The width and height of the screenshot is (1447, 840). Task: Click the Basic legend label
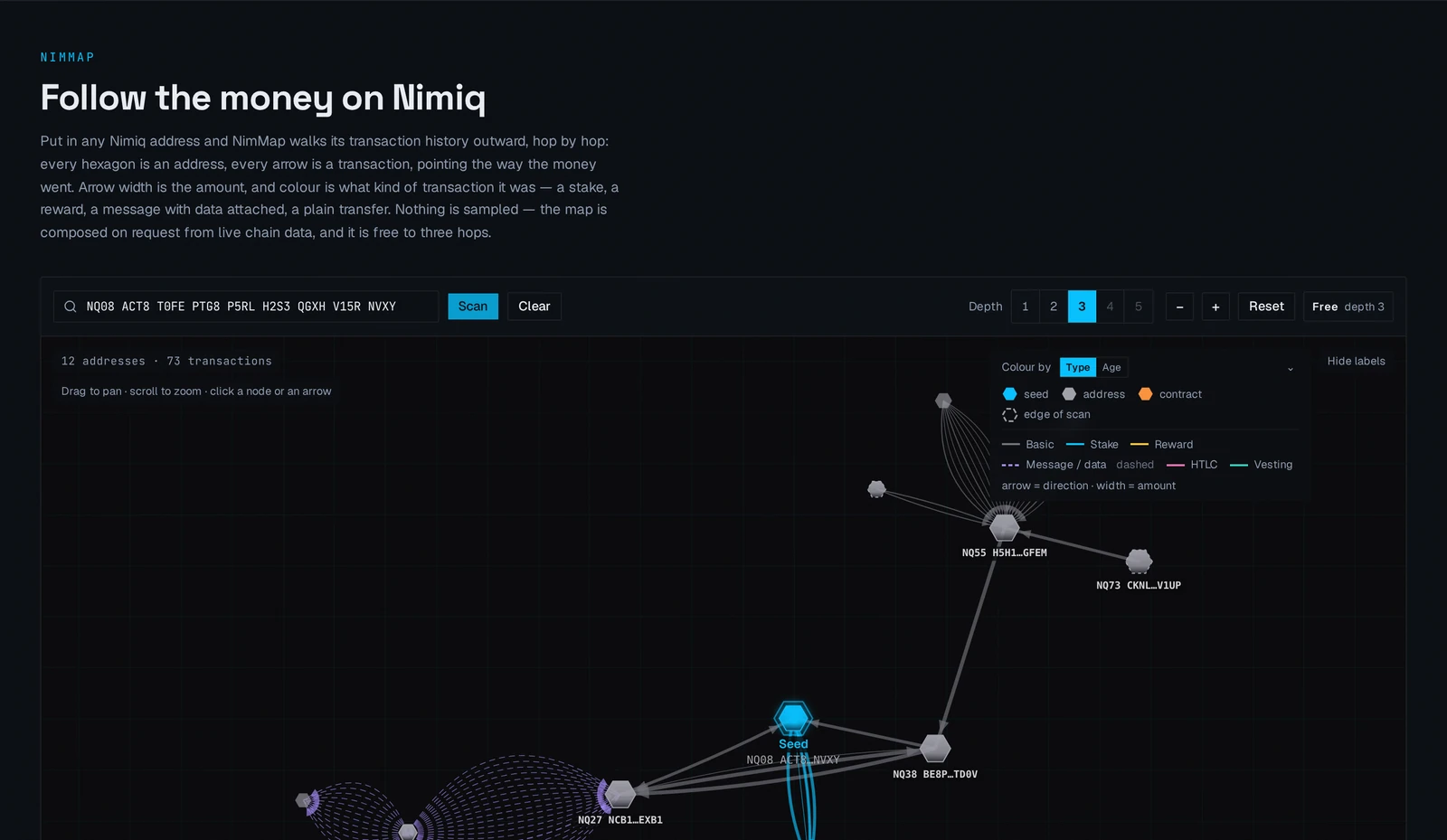[x=1040, y=445]
